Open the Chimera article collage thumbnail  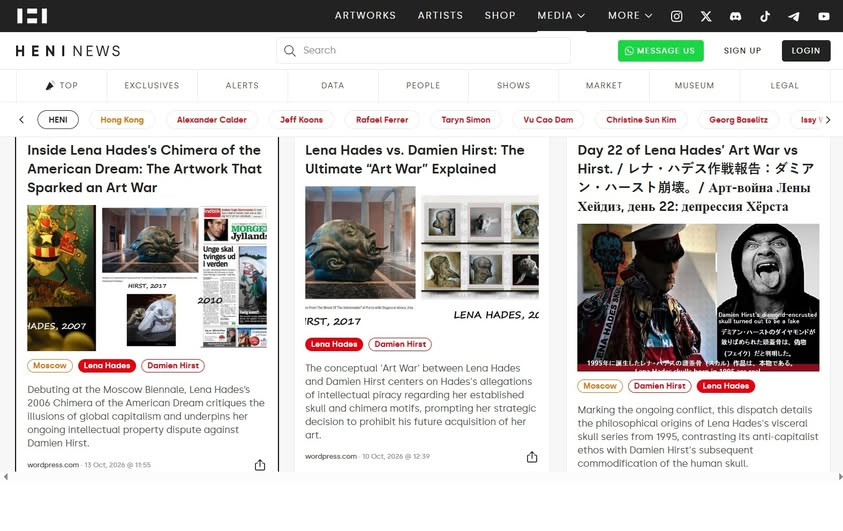[147, 278]
